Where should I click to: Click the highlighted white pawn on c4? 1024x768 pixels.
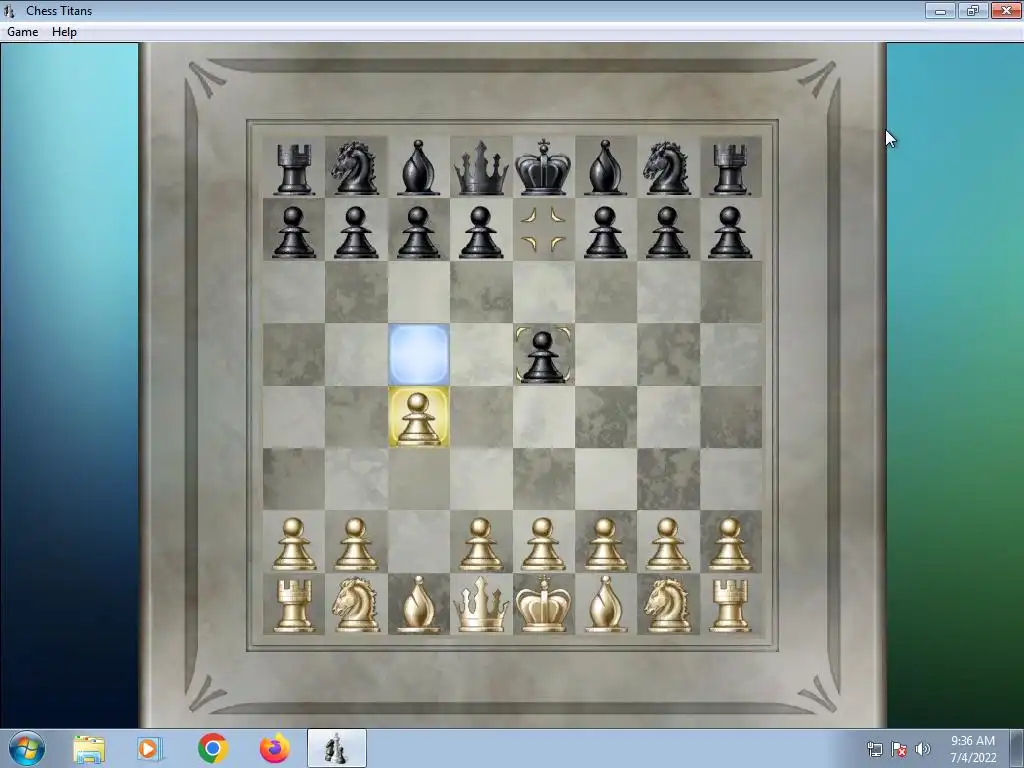tap(418, 418)
